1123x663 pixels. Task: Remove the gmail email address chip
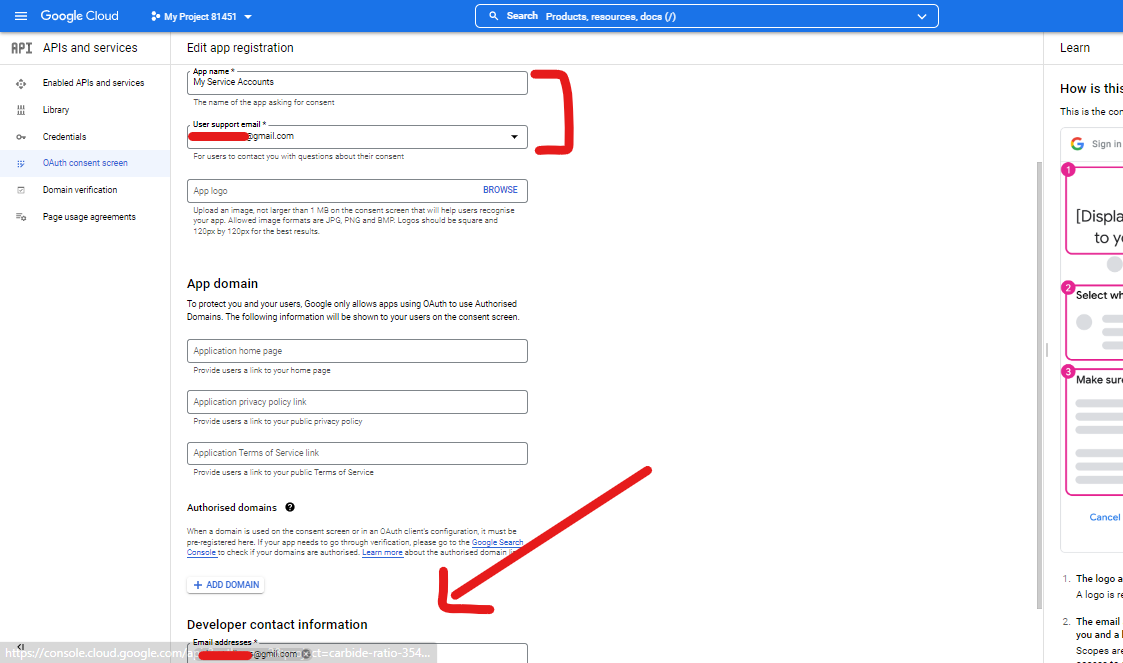click(306, 654)
